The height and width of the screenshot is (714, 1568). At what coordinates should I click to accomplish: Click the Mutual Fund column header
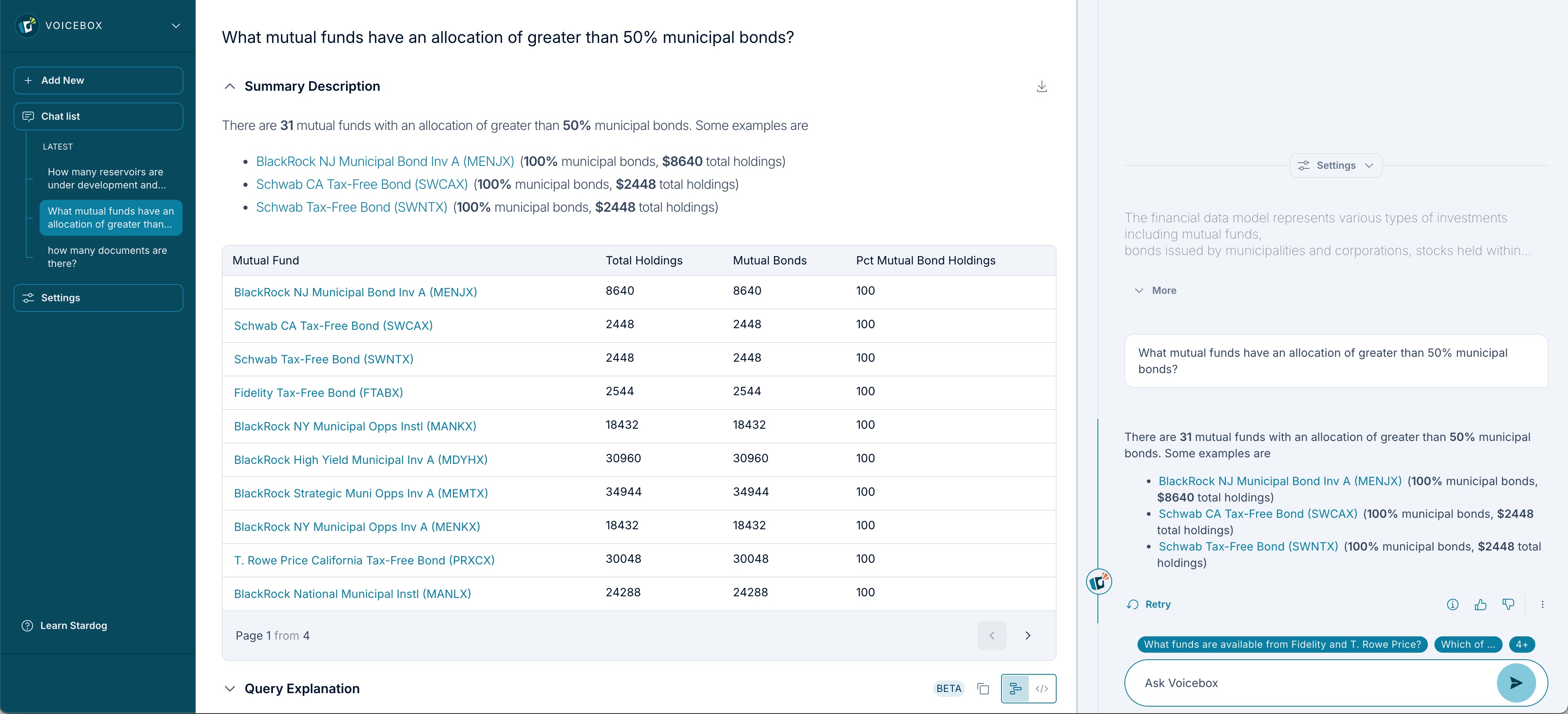coord(265,261)
